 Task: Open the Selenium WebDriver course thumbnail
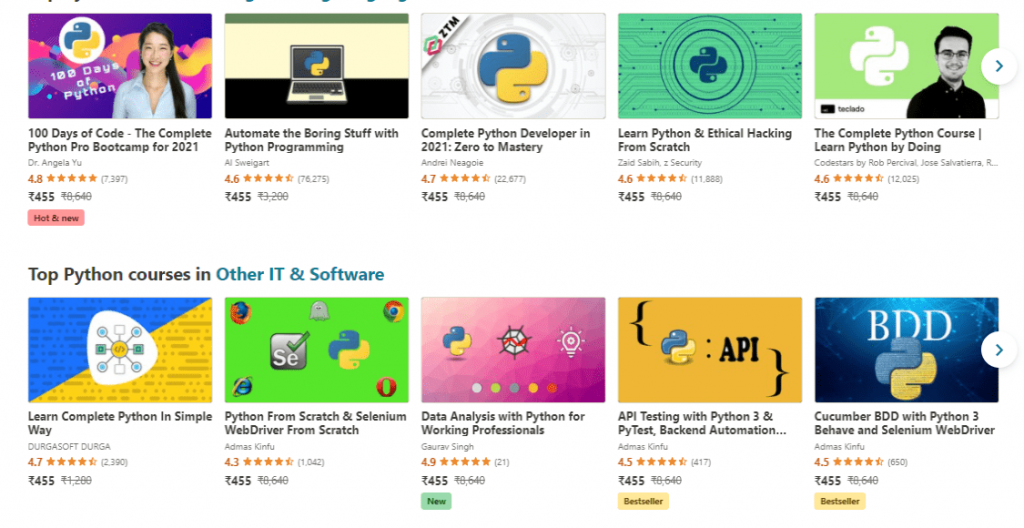pyautogui.click(x=316, y=349)
